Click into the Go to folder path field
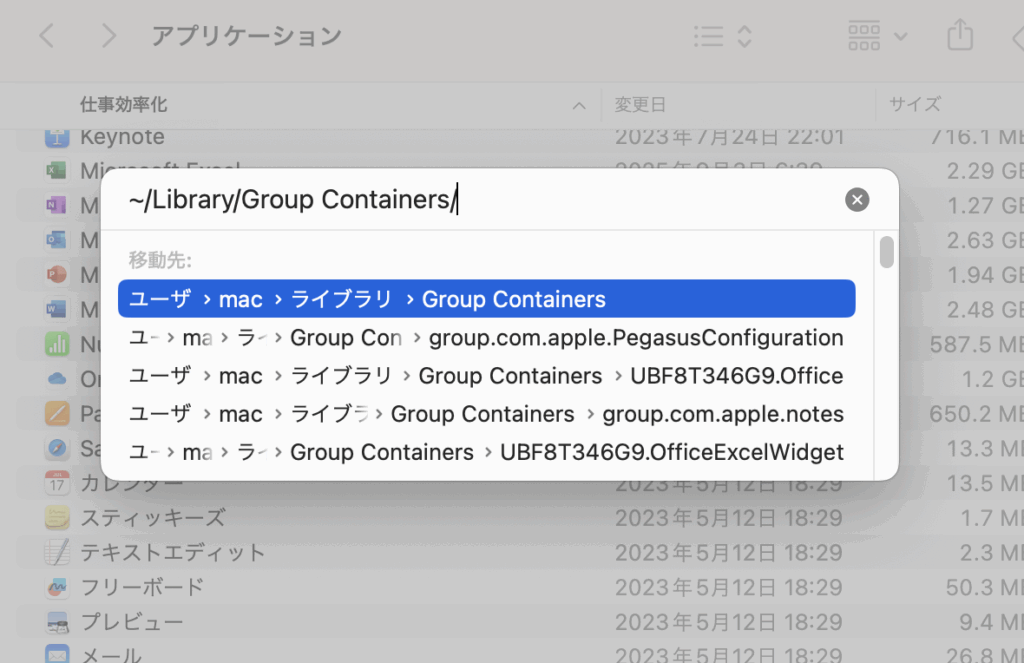Viewport: 1024px width, 663px height. coord(480,200)
